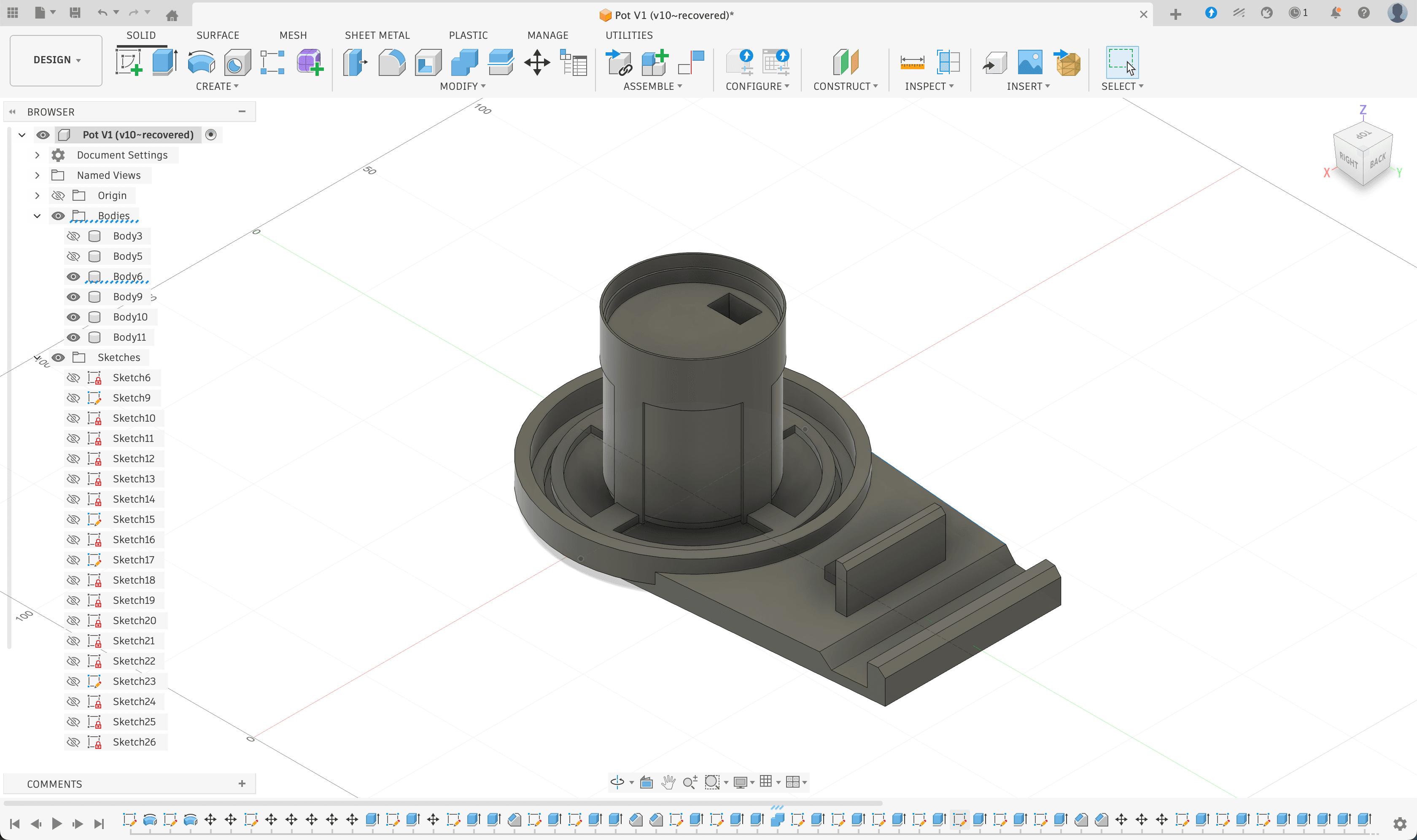
Task: Collapse the Bodies folder
Action: pos(38,215)
